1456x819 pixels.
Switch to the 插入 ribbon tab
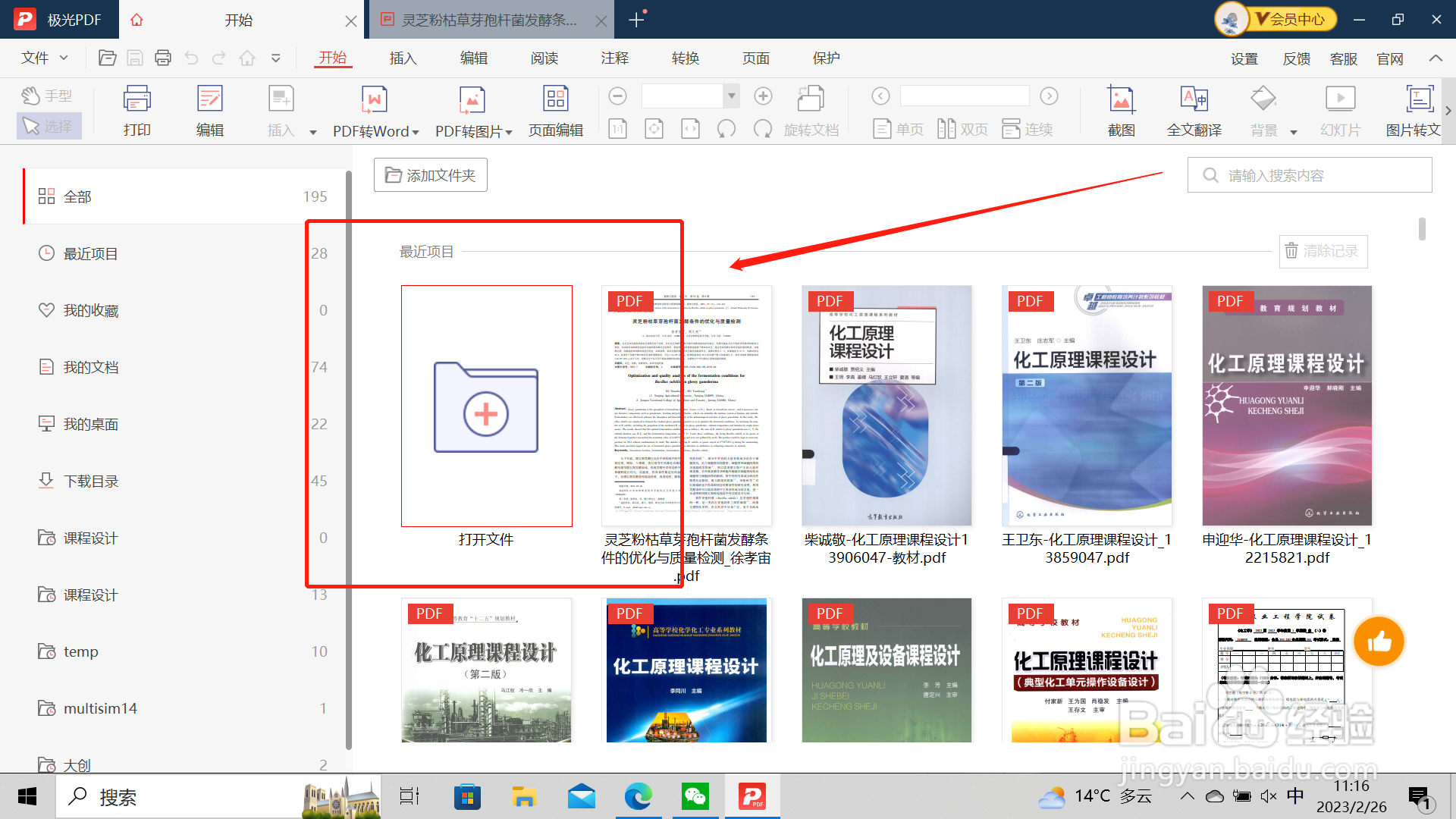403,58
